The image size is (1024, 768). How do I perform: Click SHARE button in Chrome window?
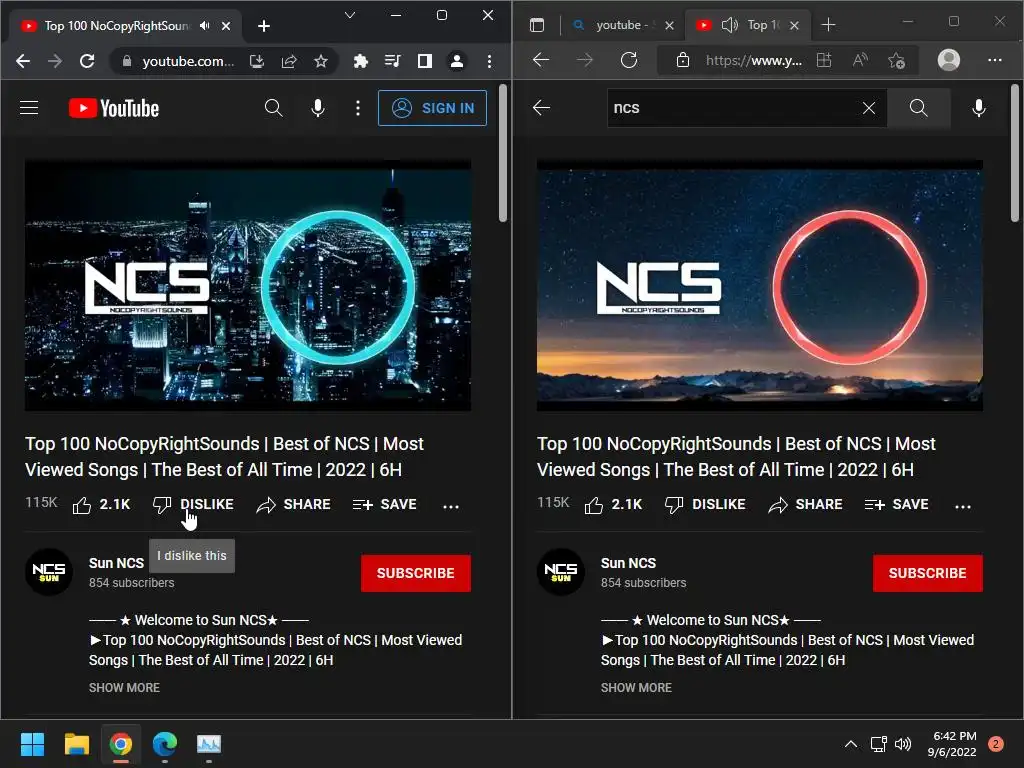[293, 505]
